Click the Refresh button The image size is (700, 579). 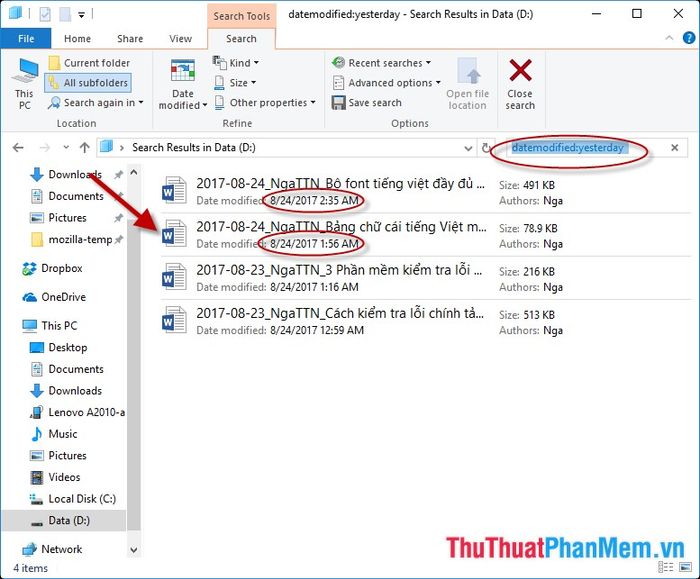(x=486, y=148)
